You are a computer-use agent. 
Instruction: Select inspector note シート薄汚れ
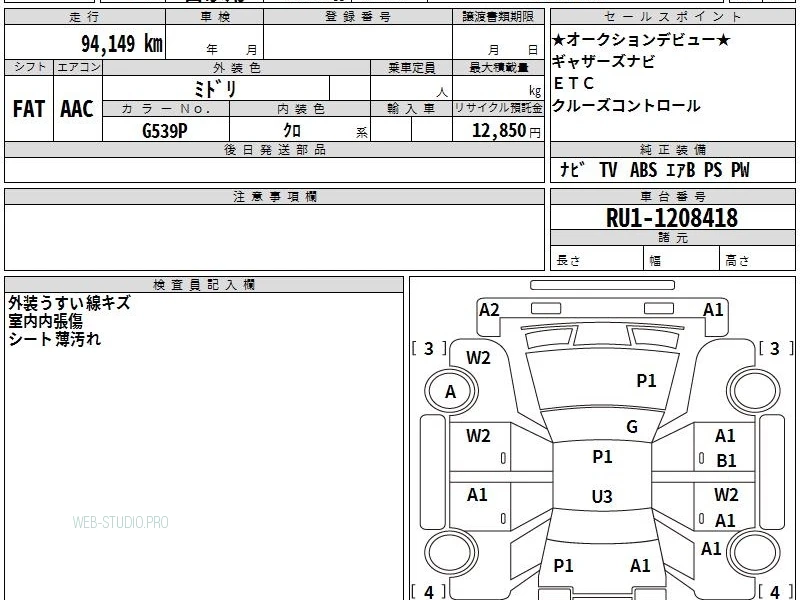(x=55, y=339)
